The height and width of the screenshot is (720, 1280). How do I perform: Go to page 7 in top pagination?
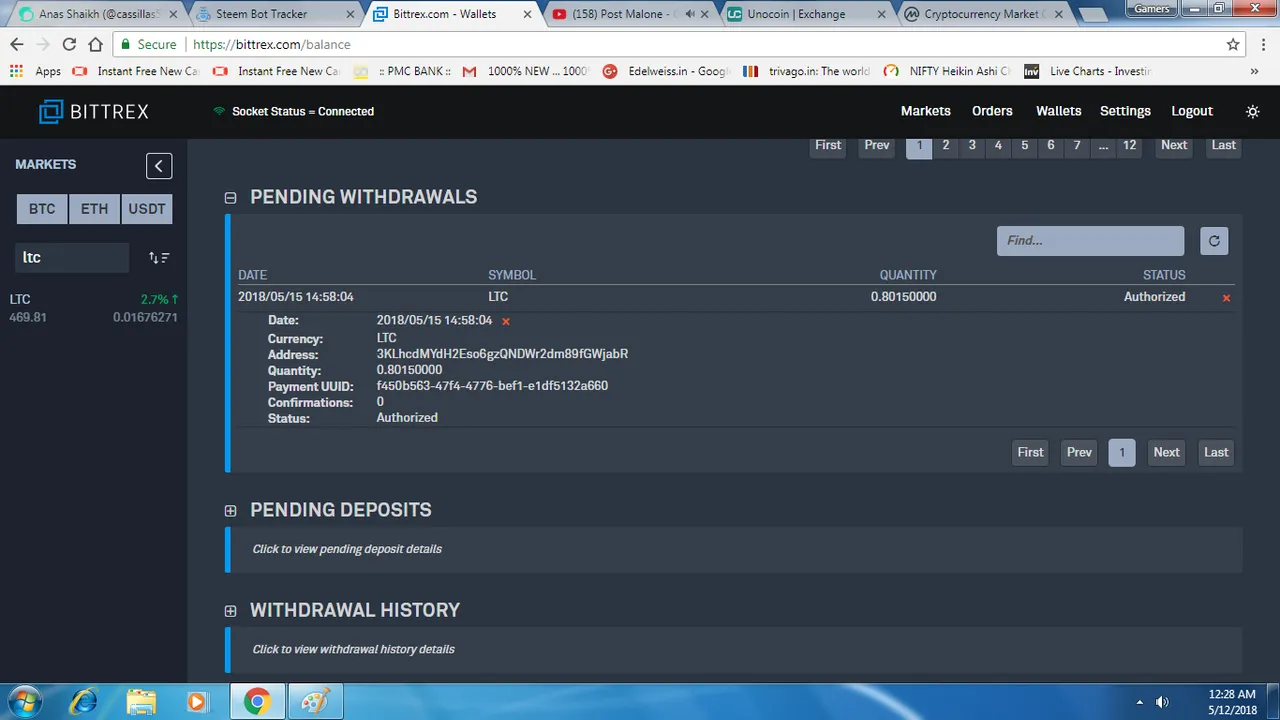click(x=1077, y=146)
